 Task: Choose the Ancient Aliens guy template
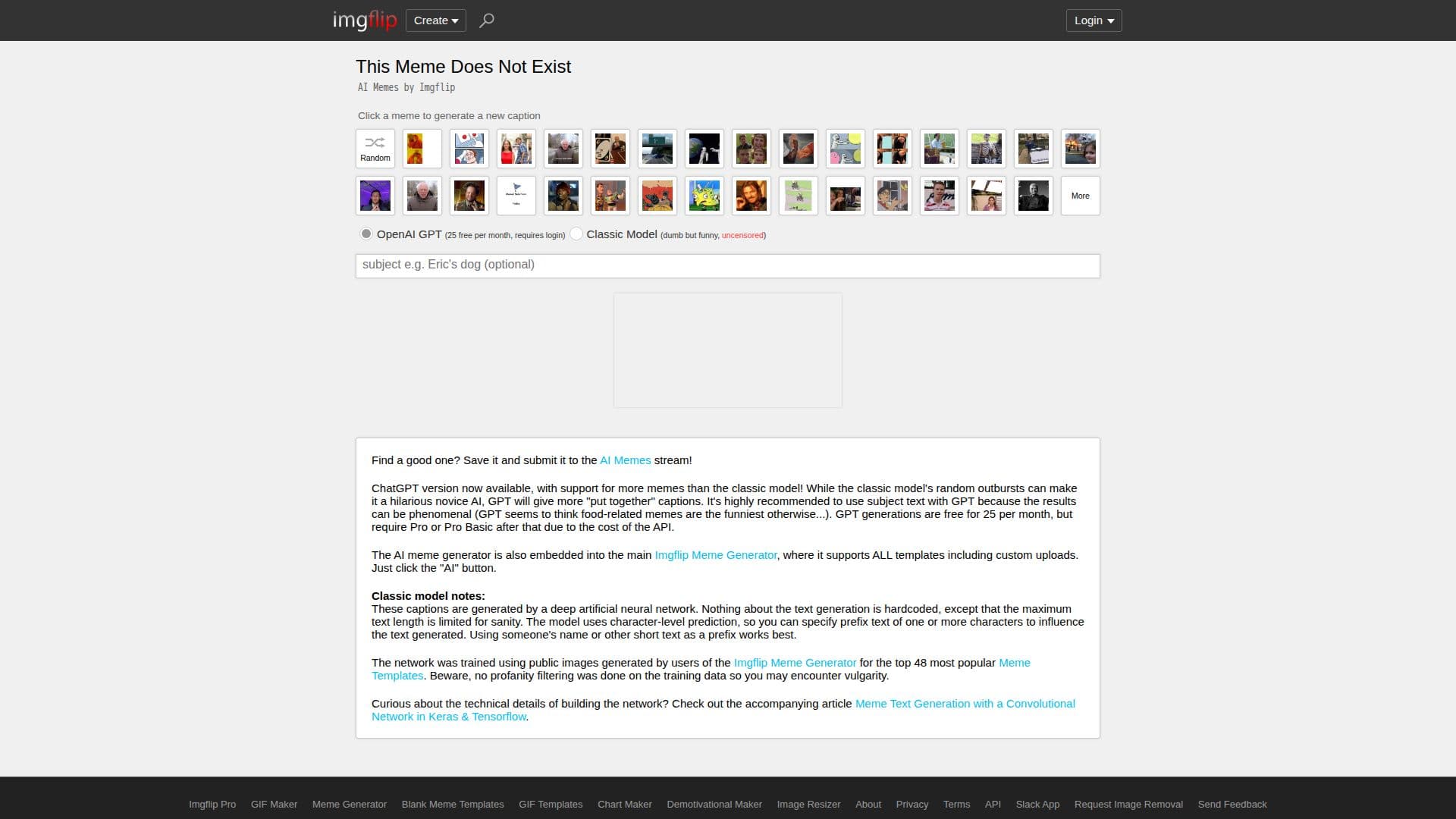(x=469, y=196)
